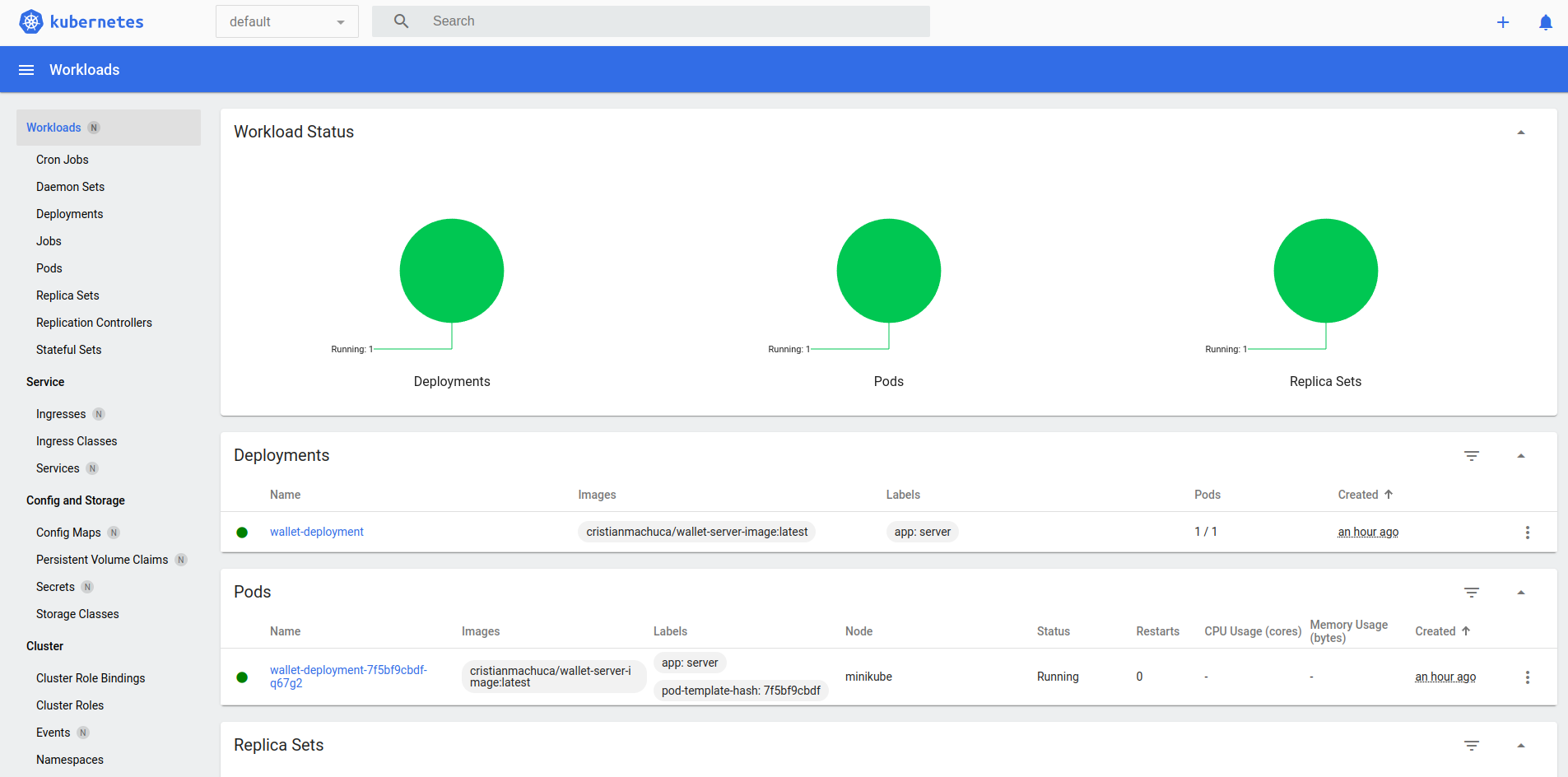Open the default namespace dropdown
The height and width of the screenshot is (777, 1568).
pyautogui.click(x=287, y=21)
